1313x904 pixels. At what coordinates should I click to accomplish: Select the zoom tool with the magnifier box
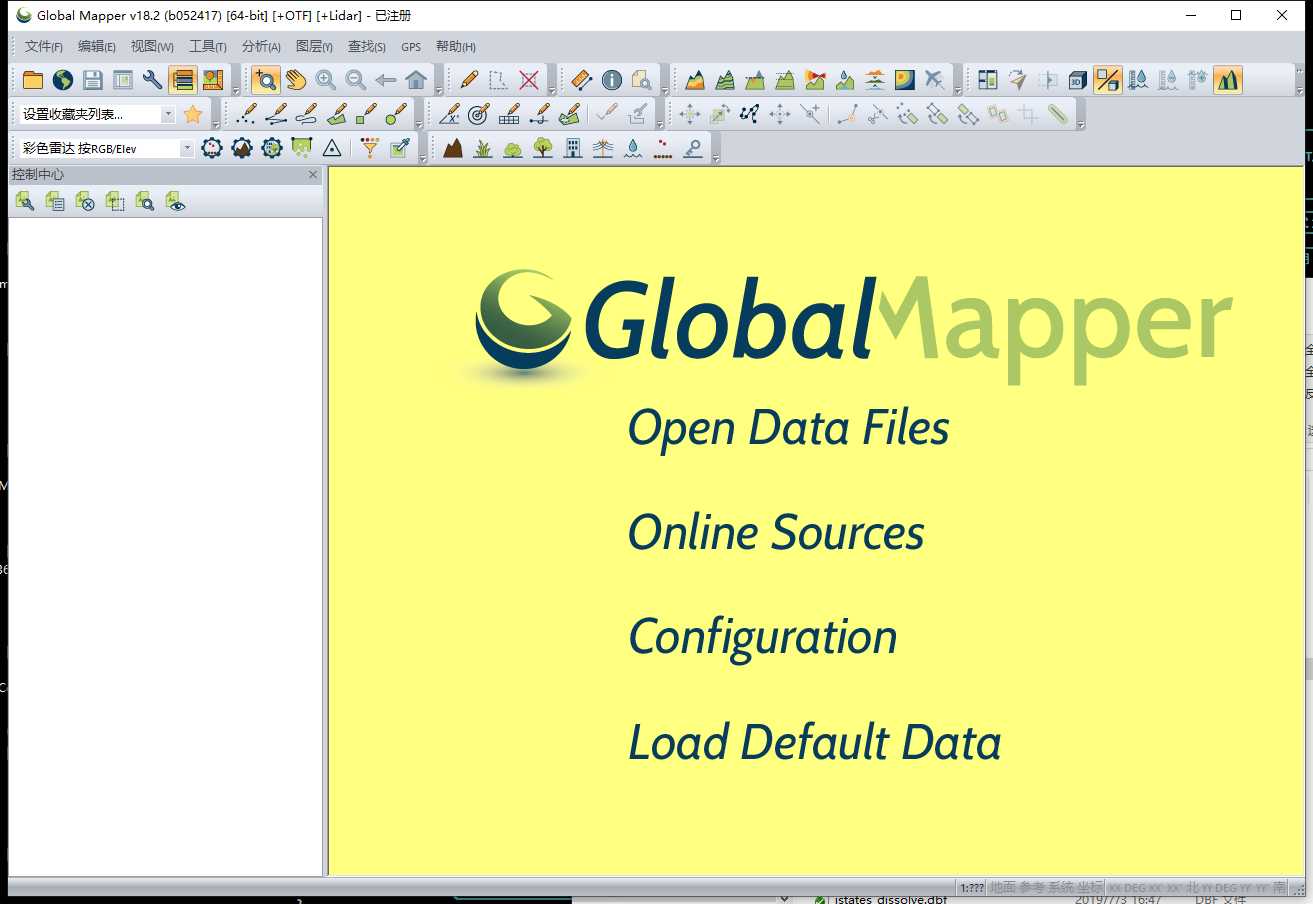(266, 80)
